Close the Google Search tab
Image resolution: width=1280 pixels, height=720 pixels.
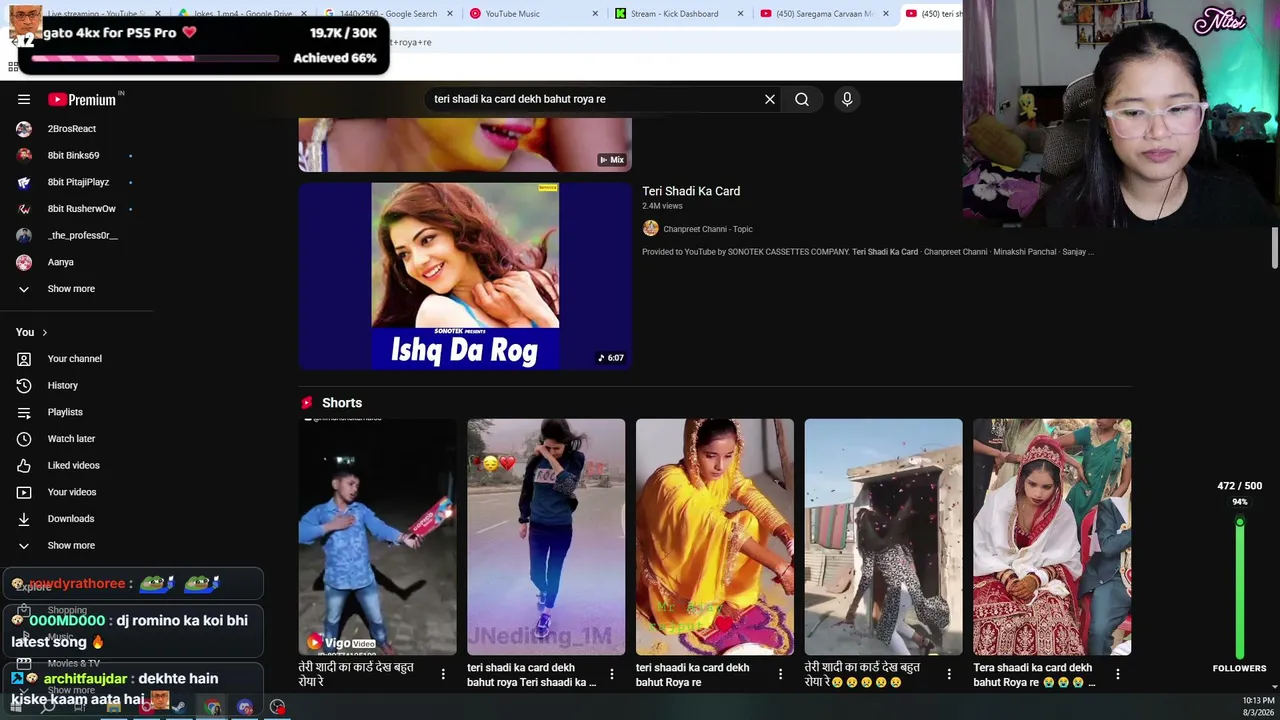[x=450, y=14]
